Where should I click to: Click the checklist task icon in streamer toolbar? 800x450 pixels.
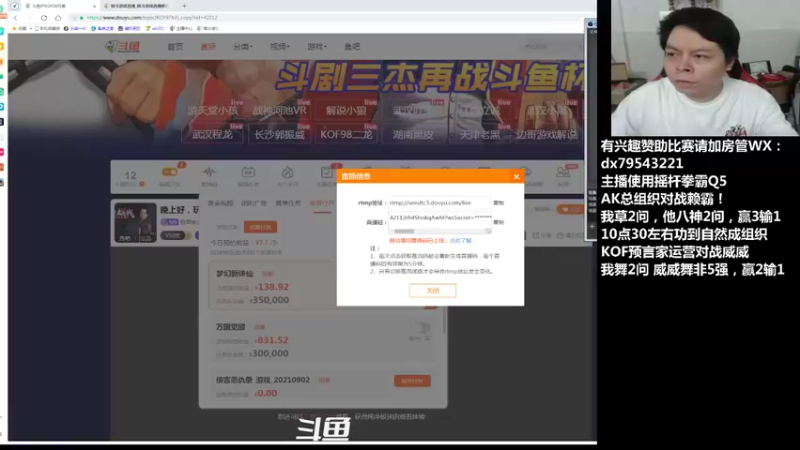point(327,172)
